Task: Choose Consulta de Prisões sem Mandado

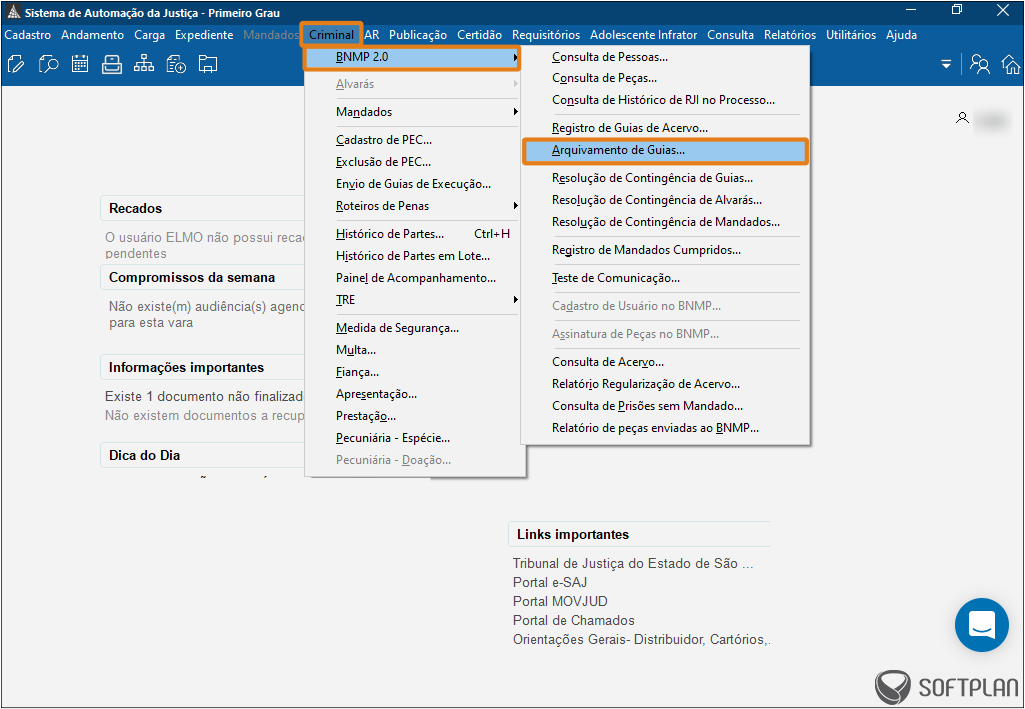Action: [665, 406]
